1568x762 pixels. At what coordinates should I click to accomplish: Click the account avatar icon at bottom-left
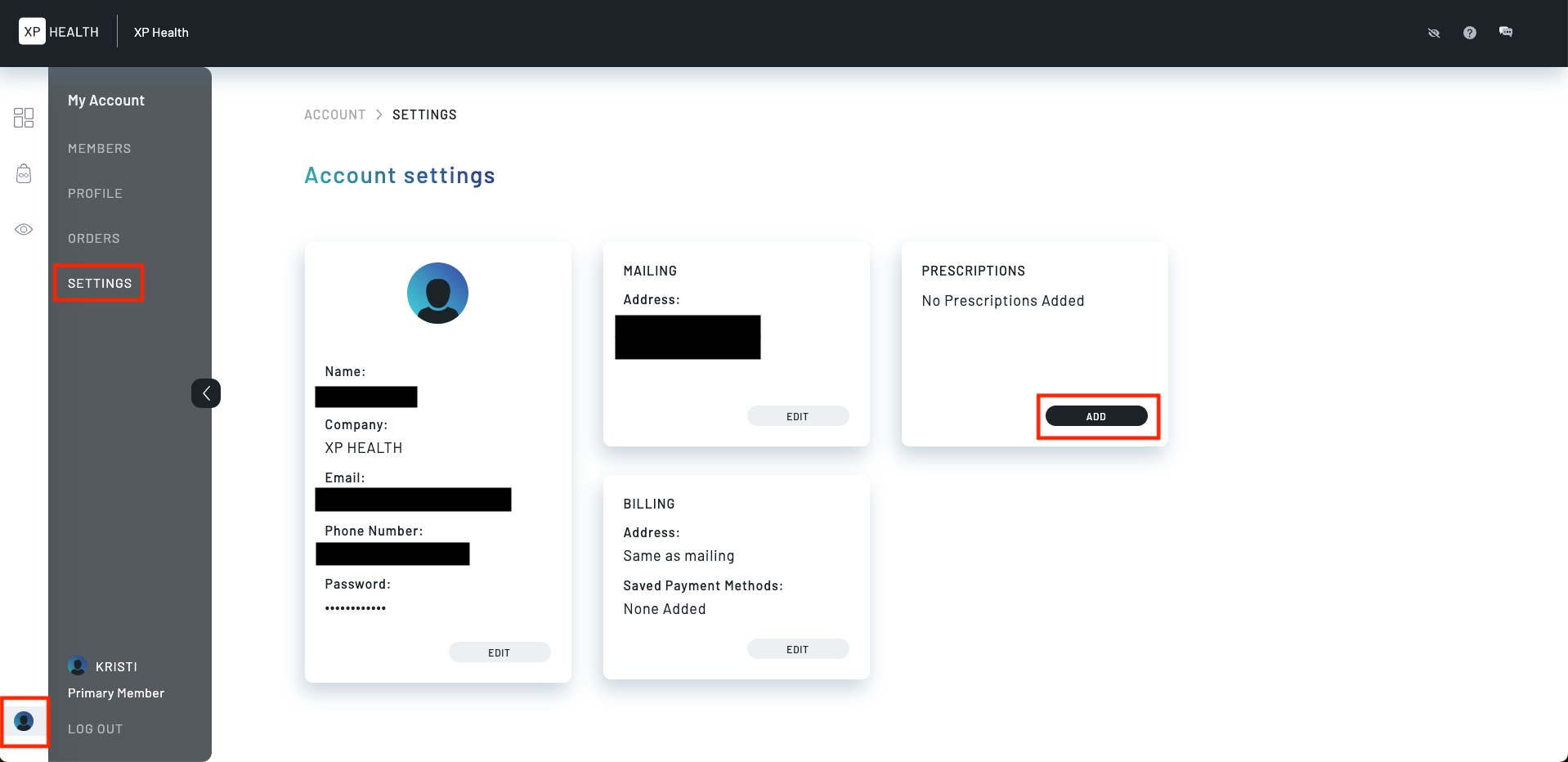click(25, 721)
